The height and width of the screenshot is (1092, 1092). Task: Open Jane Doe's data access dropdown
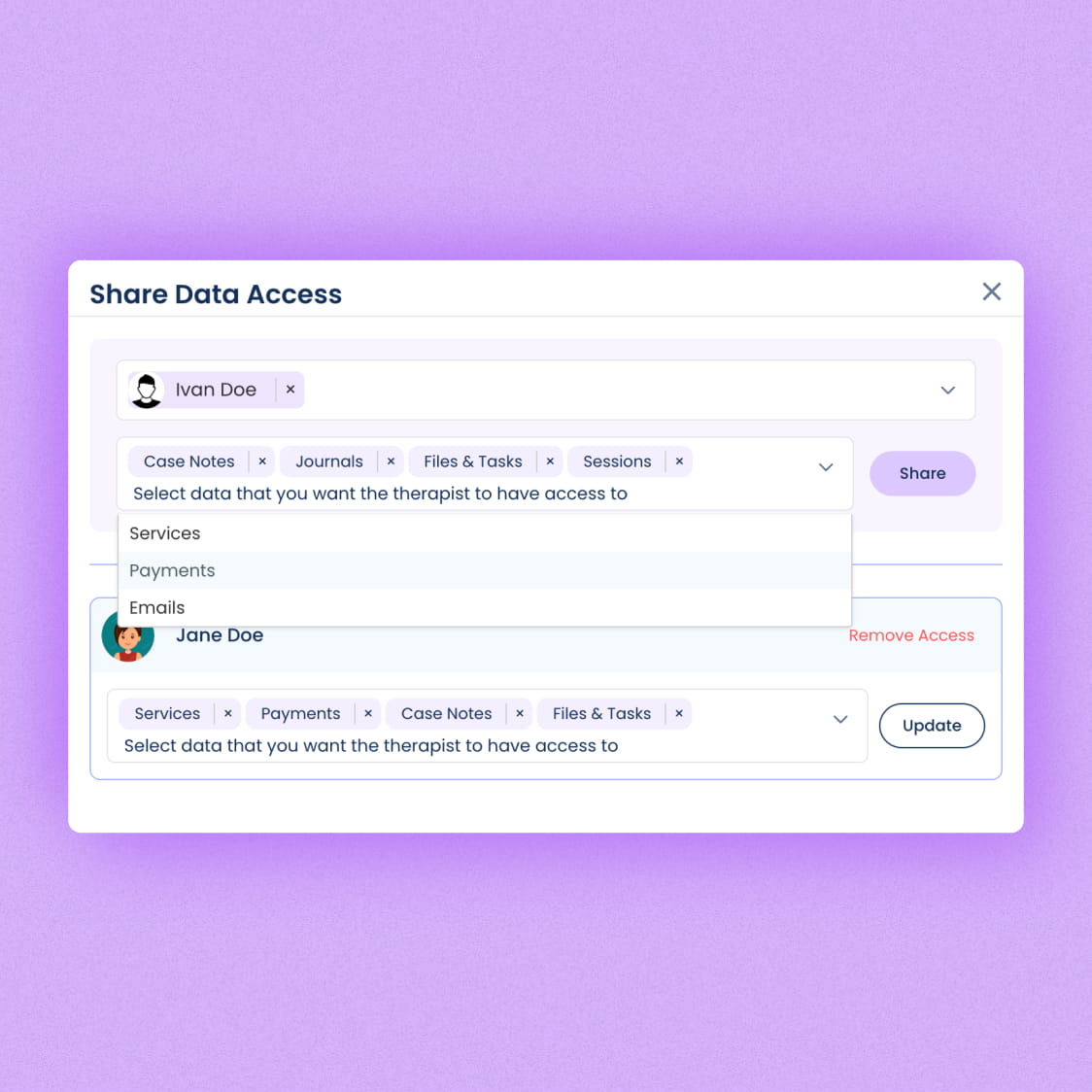(839, 721)
